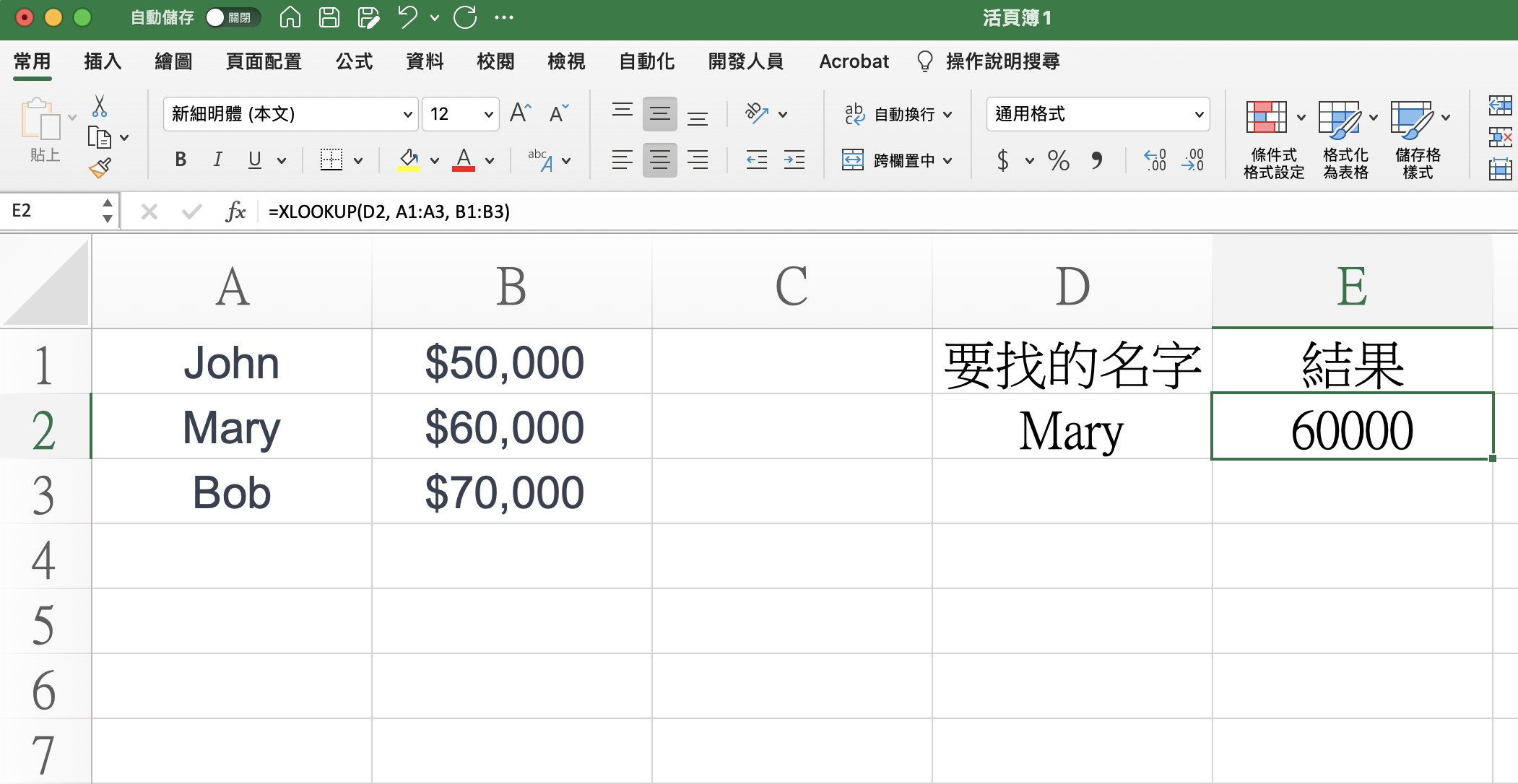
Task: Click the cut scissors icon
Action: (100, 107)
